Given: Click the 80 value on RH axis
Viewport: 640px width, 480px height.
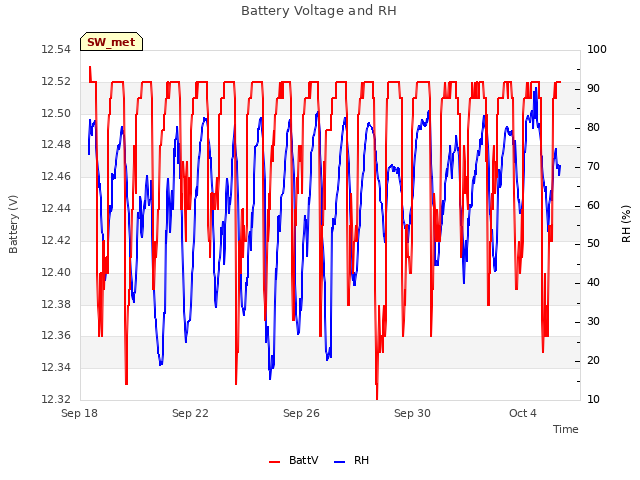Looking at the screenshot, I should pyautogui.click(x=593, y=128).
